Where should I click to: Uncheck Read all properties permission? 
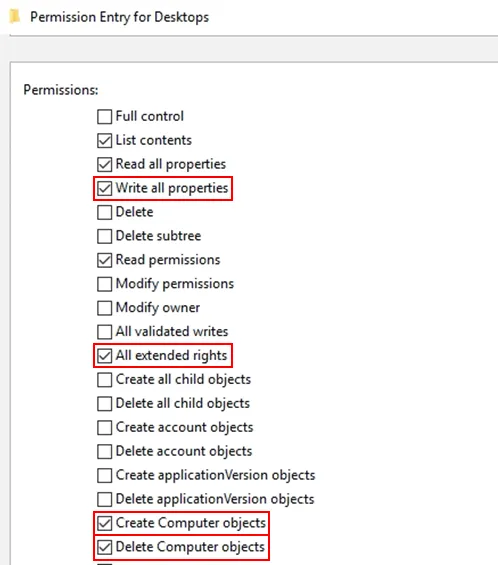[x=105, y=164]
